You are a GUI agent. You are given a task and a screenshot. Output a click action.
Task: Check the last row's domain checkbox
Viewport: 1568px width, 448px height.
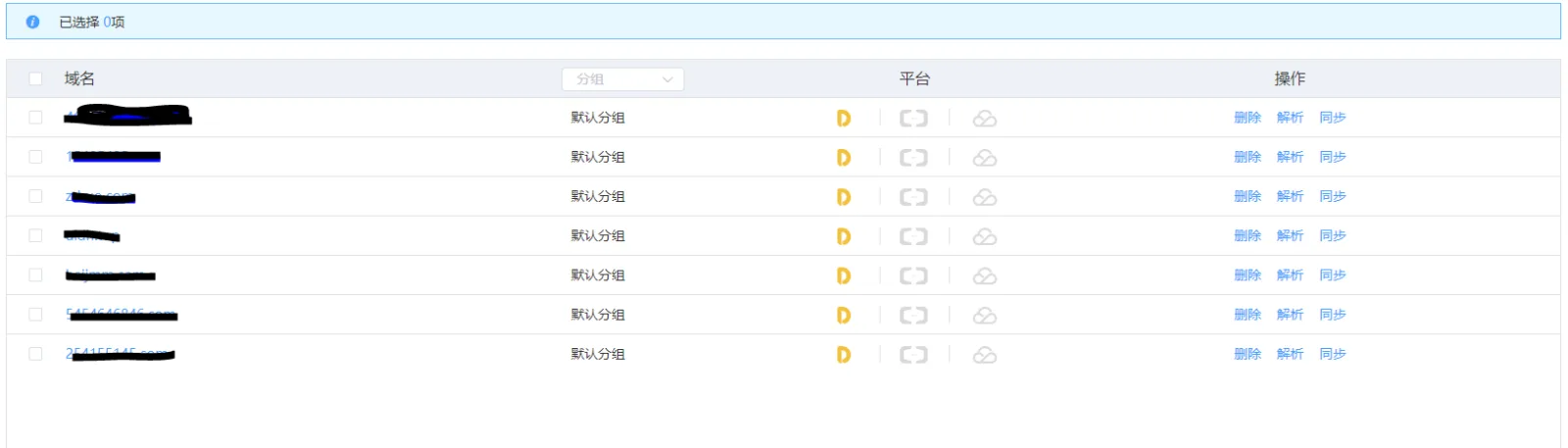click(x=36, y=354)
